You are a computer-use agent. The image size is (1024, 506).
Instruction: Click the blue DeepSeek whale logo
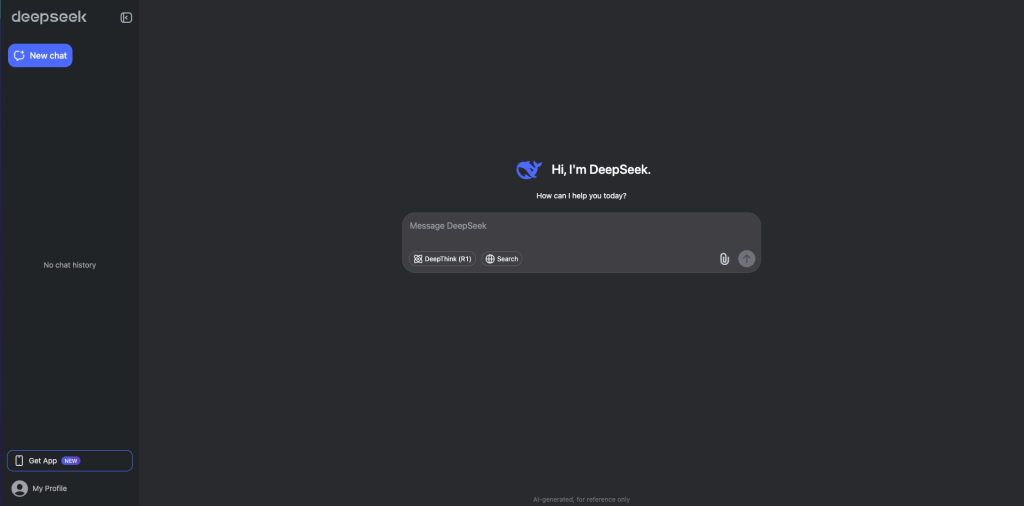pyautogui.click(x=529, y=170)
